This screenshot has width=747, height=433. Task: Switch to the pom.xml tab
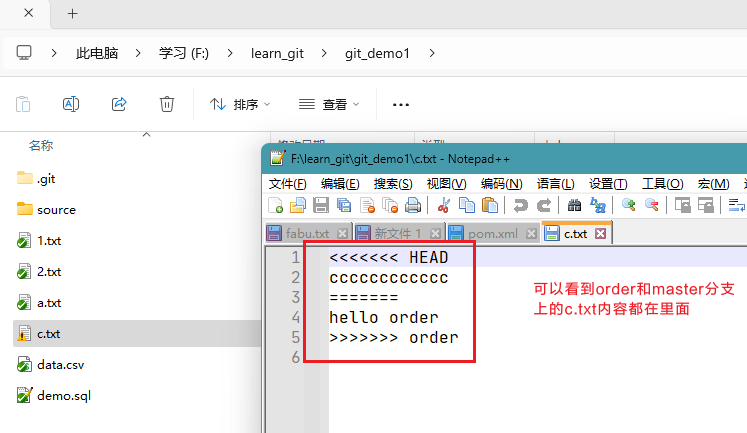493,233
